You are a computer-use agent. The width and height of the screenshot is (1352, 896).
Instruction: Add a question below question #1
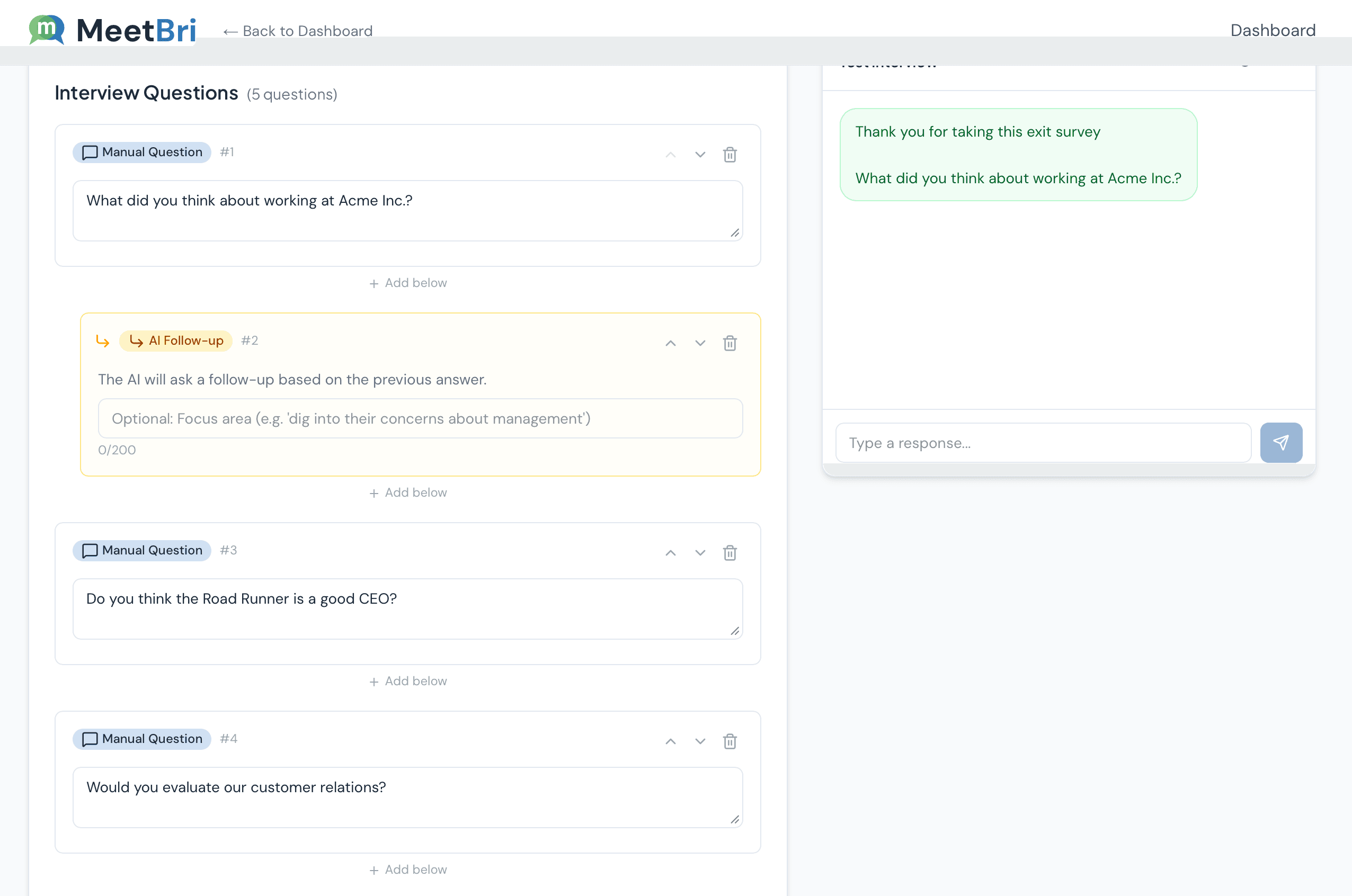click(407, 283)
